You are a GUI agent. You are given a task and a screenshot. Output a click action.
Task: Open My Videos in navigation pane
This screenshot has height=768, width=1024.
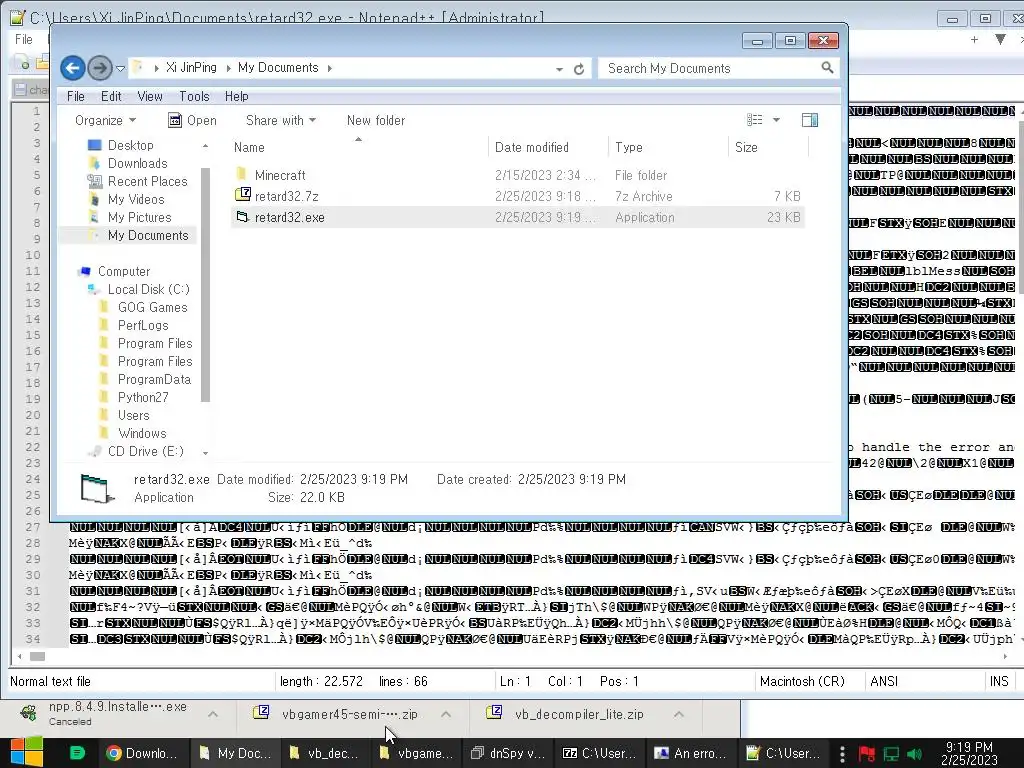pyautogui.click(x=136, y=199)
